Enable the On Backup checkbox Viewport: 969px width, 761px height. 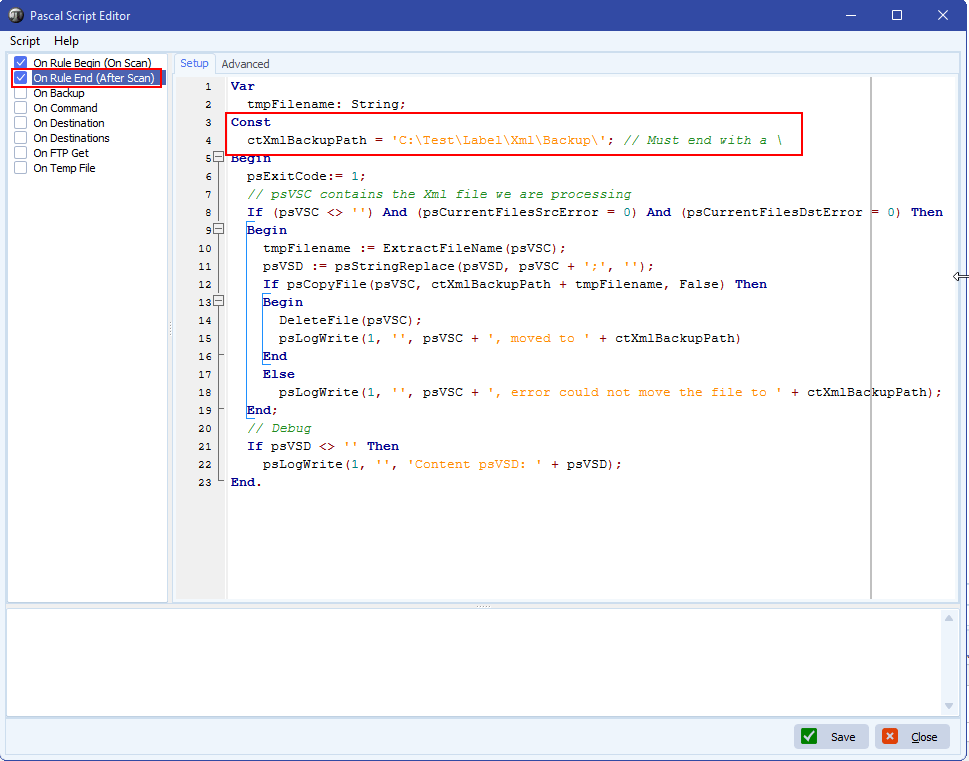point(21,93)
